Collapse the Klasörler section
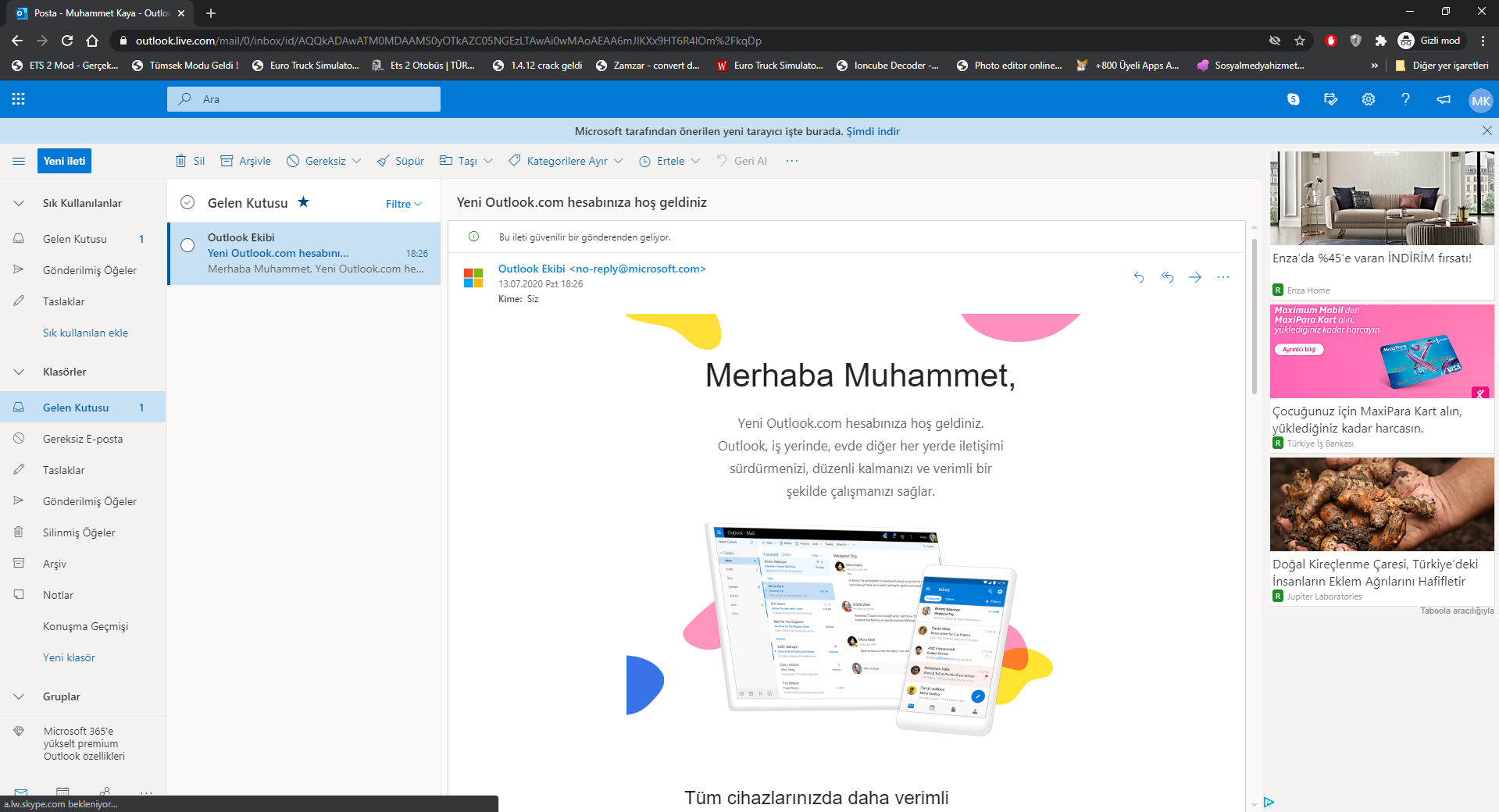Viewport: 1499px width, 812px height. tap(19, 372)
